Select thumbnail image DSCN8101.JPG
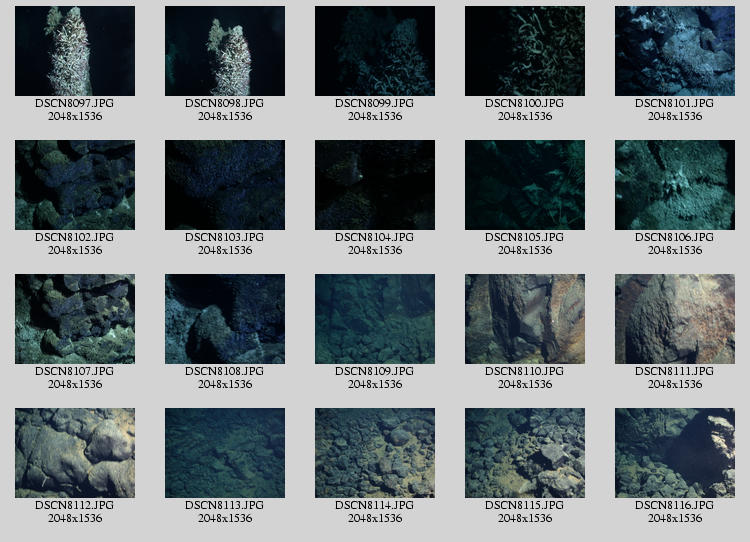This screenshot has height=542, width=750. tap(675, 51)
